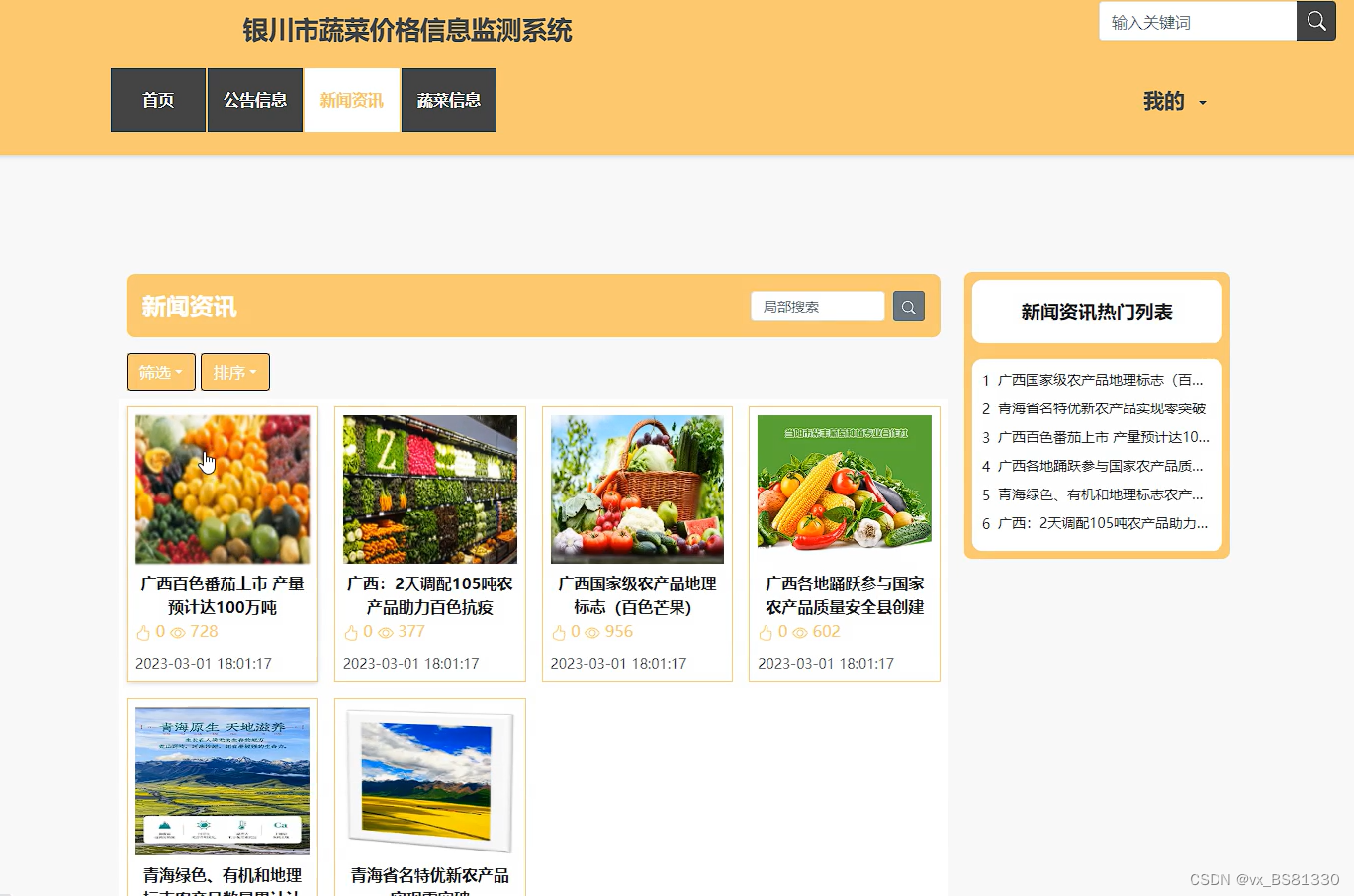Open article titled 青海绿色、有机和地理

tap(223, 875)
